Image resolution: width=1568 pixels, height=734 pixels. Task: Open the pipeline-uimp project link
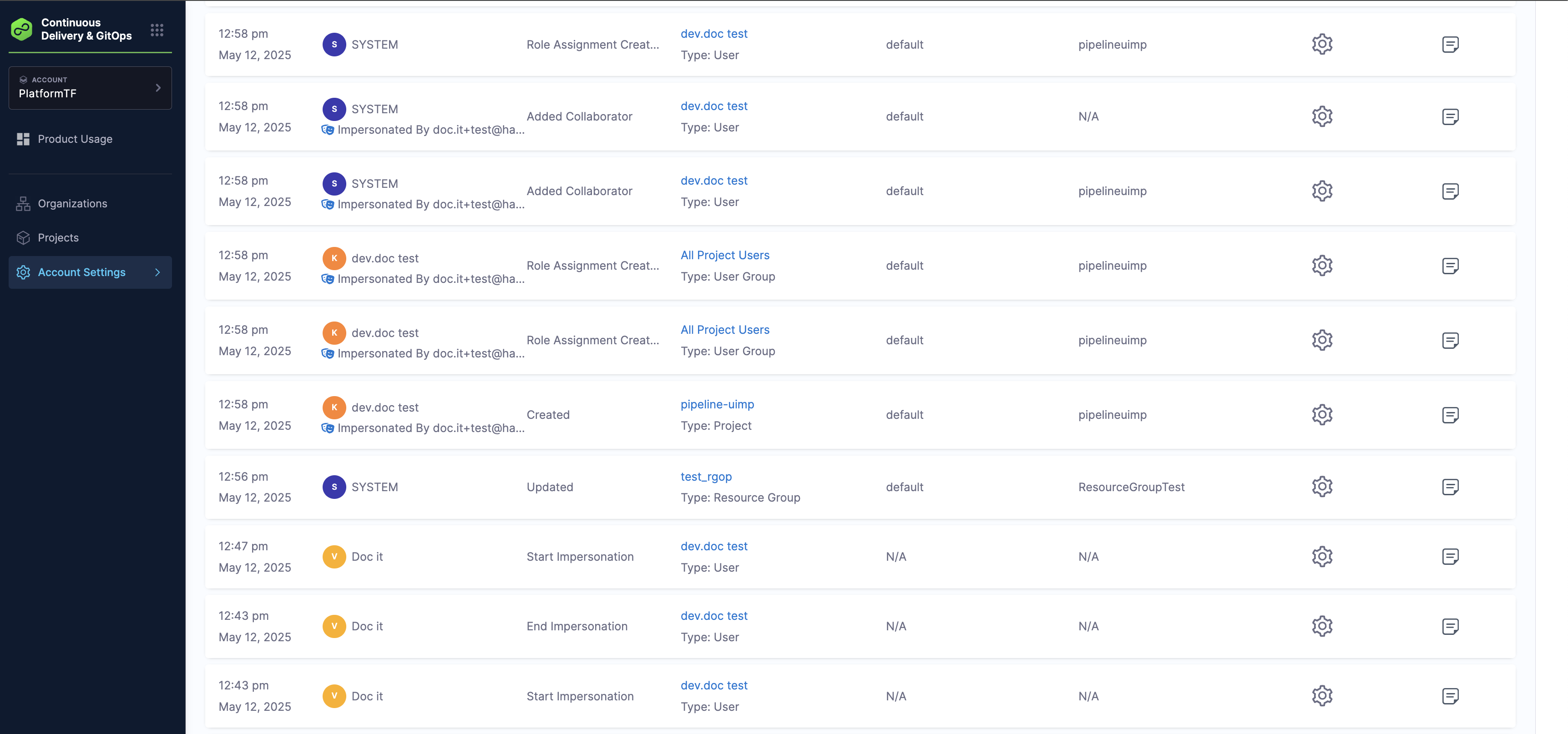717,404
